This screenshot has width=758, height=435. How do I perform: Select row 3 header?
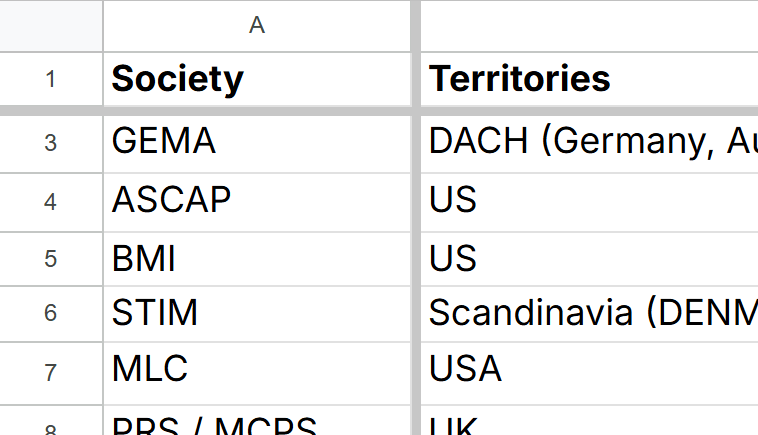click(x=51, y=144)
